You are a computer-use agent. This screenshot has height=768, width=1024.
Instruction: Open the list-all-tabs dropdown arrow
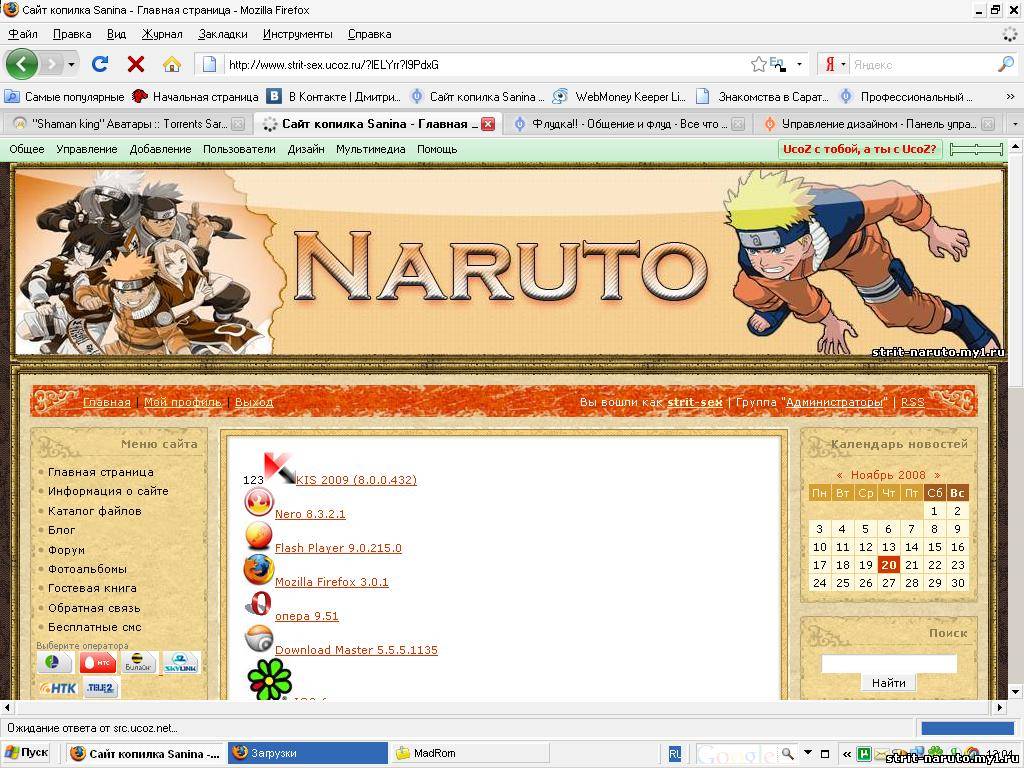point(1014,123)
